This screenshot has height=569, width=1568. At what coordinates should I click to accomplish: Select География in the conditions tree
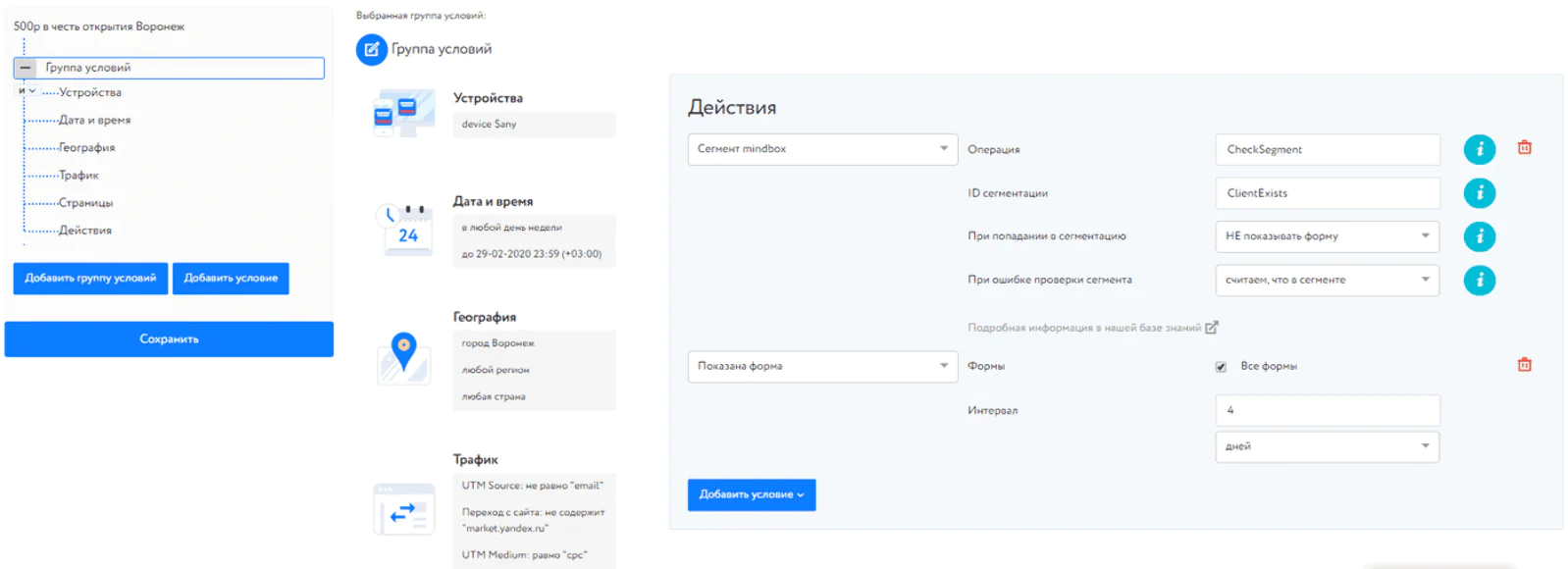coord(86,147)
